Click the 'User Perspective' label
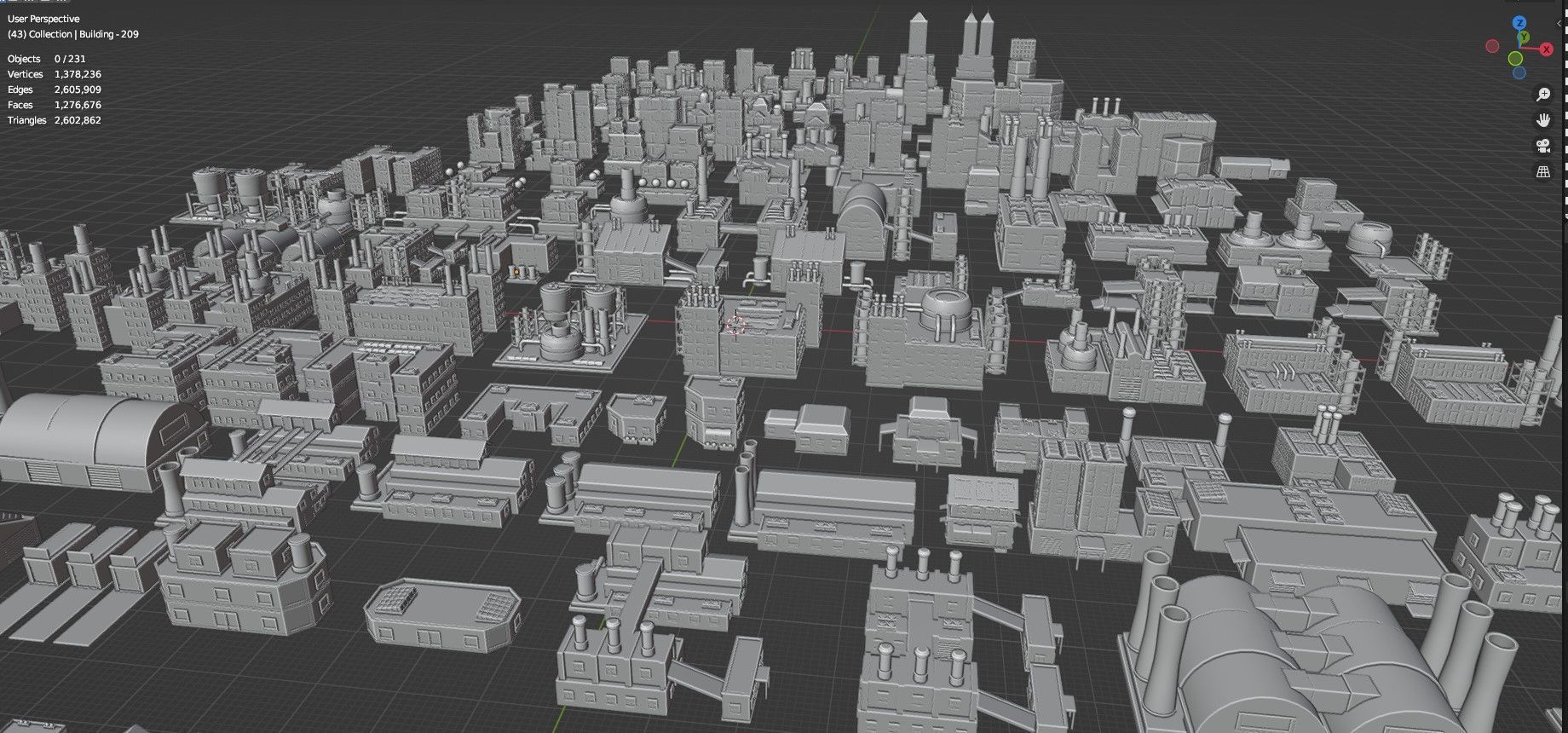This screenshot has width=1568, height=733. (43, 19)
